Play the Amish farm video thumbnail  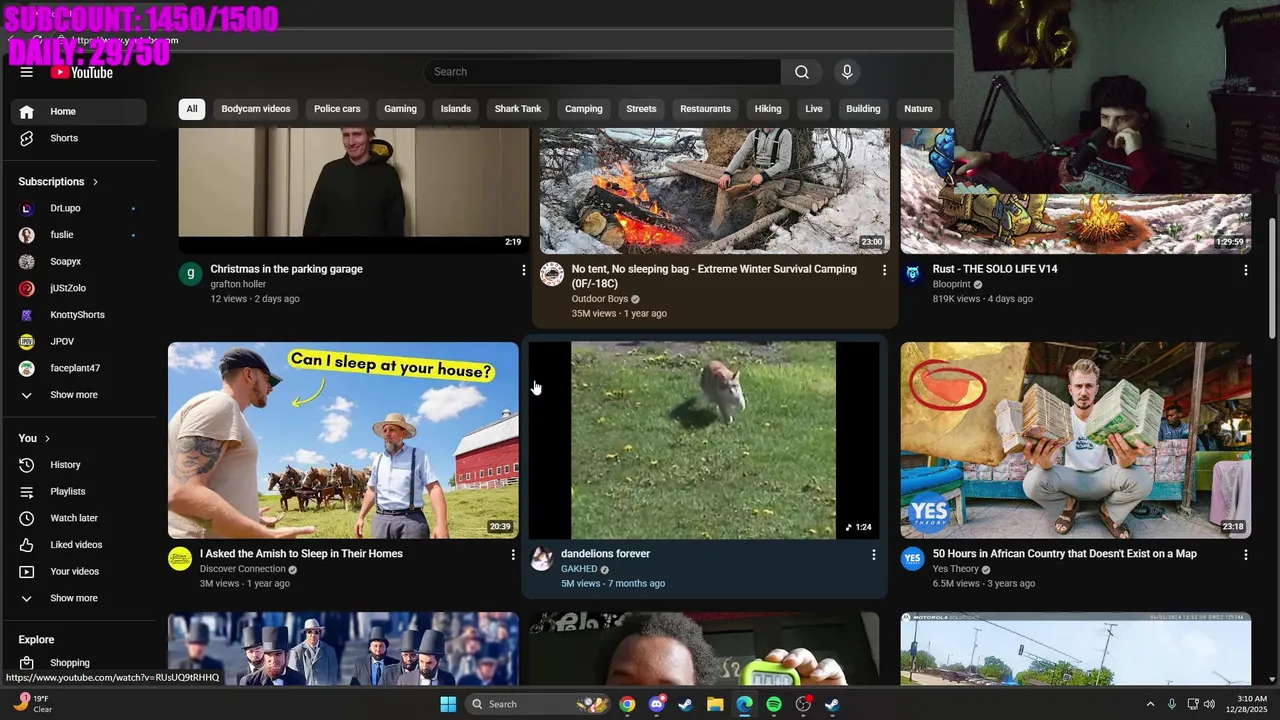pyautogui.click(x=343, y=441)
